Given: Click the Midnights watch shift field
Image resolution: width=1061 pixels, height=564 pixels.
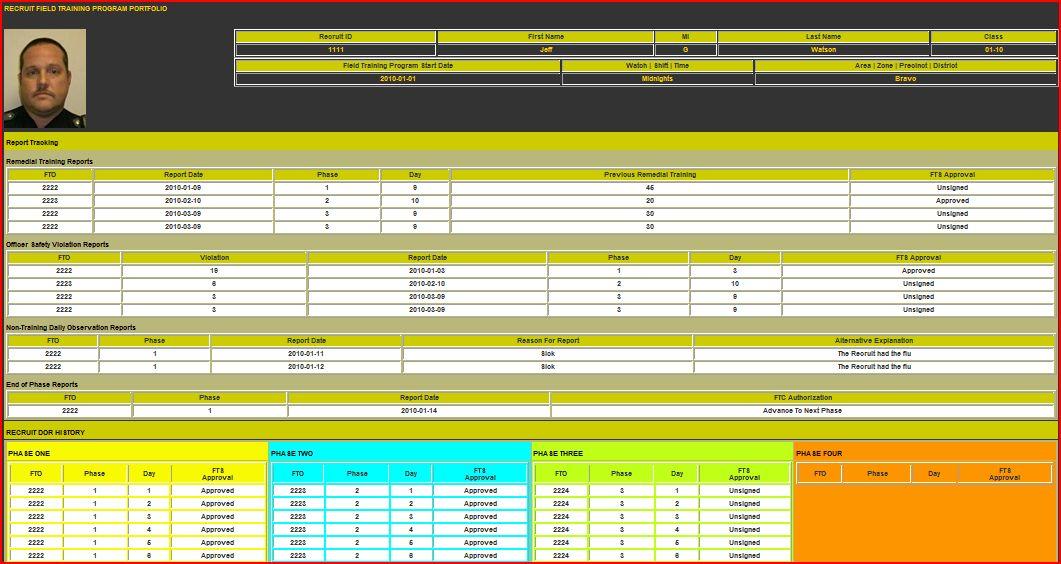Looking at the screenshot, I should coord(658,79).
